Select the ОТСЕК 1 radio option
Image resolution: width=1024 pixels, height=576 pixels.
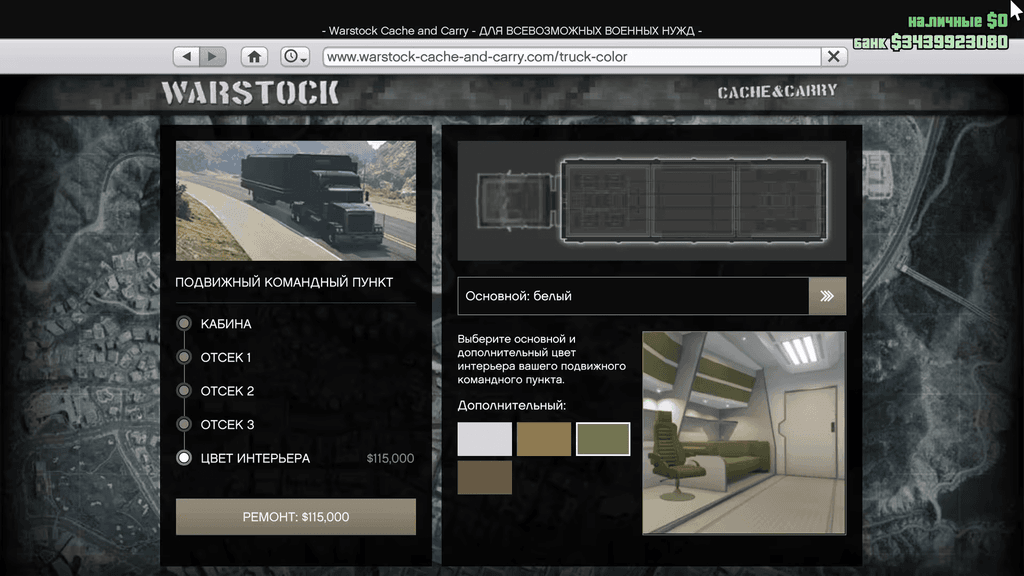click(184, 357)
